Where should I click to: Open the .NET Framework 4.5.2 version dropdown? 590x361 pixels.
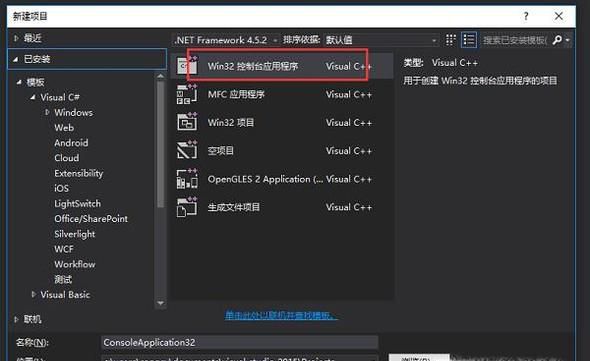click(x=227, y=40)
